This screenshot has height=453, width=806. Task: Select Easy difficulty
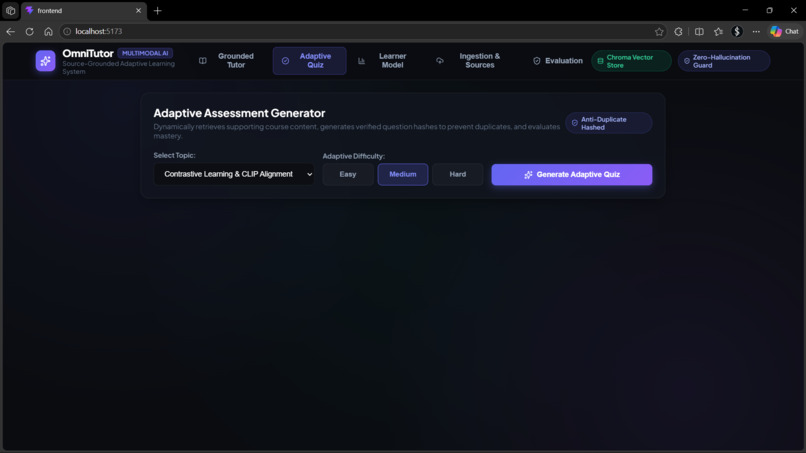[x=348, y=174]
